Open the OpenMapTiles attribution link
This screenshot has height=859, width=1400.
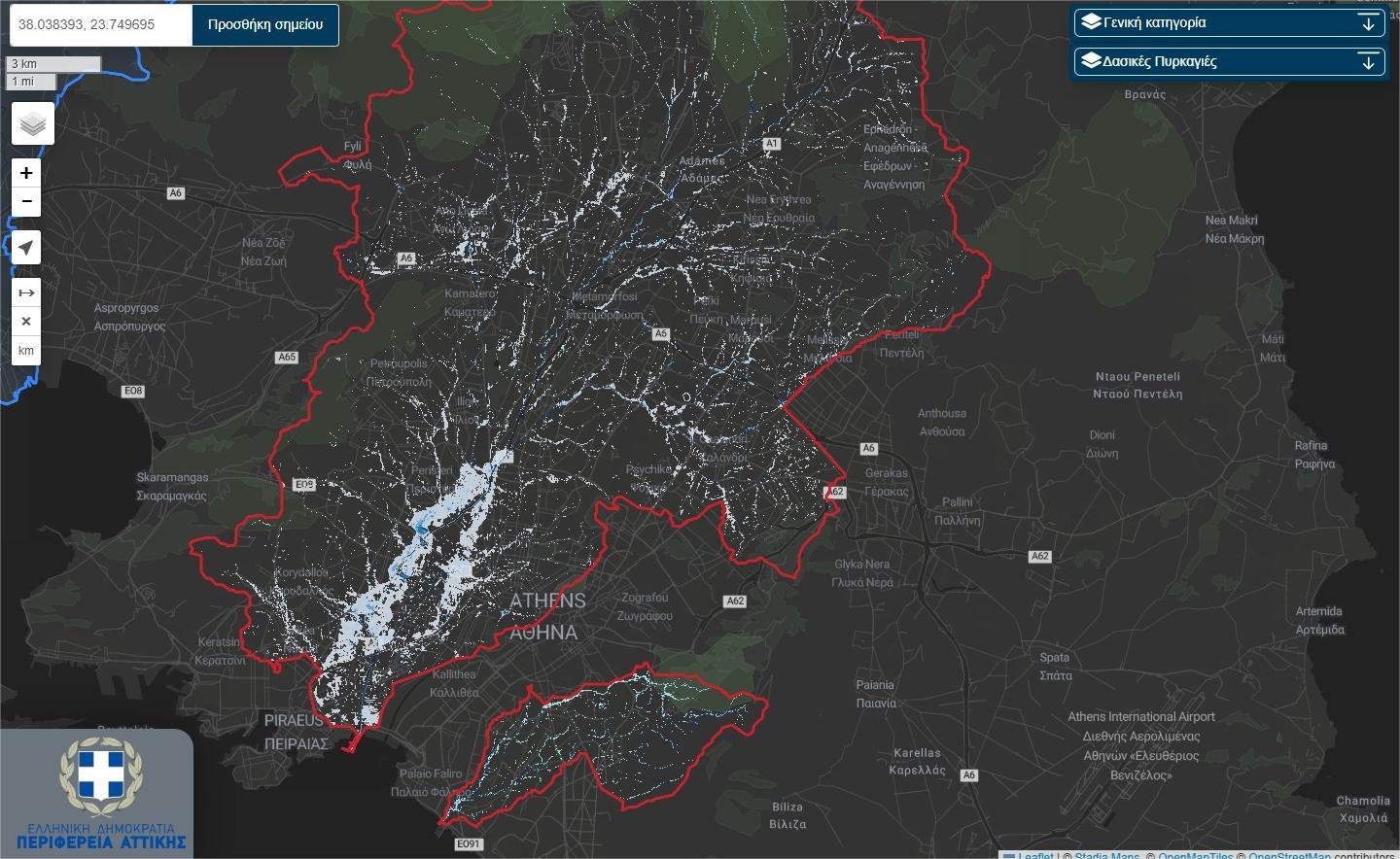[1195, 855]
